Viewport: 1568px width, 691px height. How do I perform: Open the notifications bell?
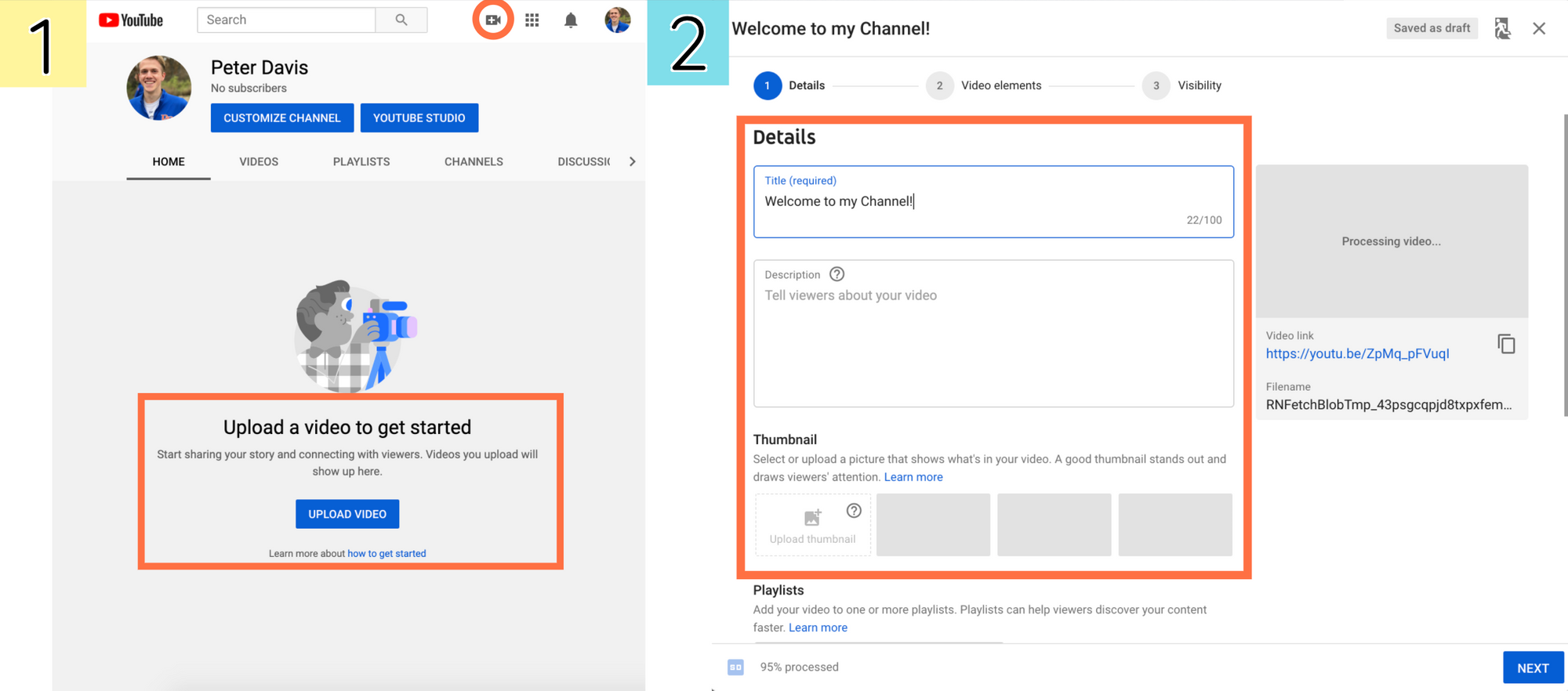point(571,20)
